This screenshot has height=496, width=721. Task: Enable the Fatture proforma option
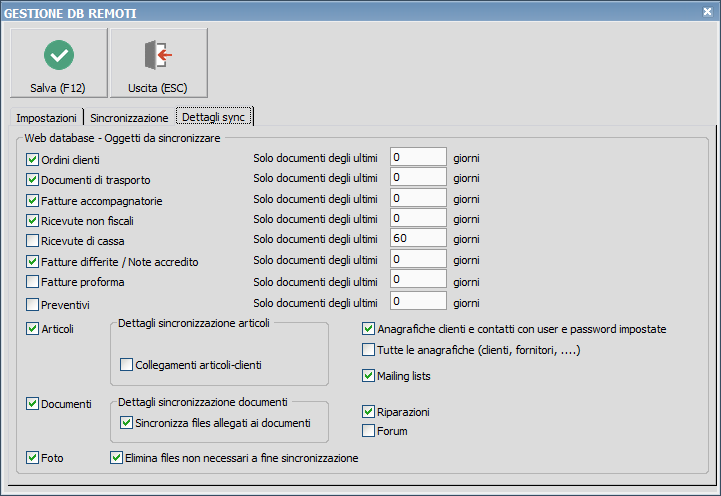(32, 282)
